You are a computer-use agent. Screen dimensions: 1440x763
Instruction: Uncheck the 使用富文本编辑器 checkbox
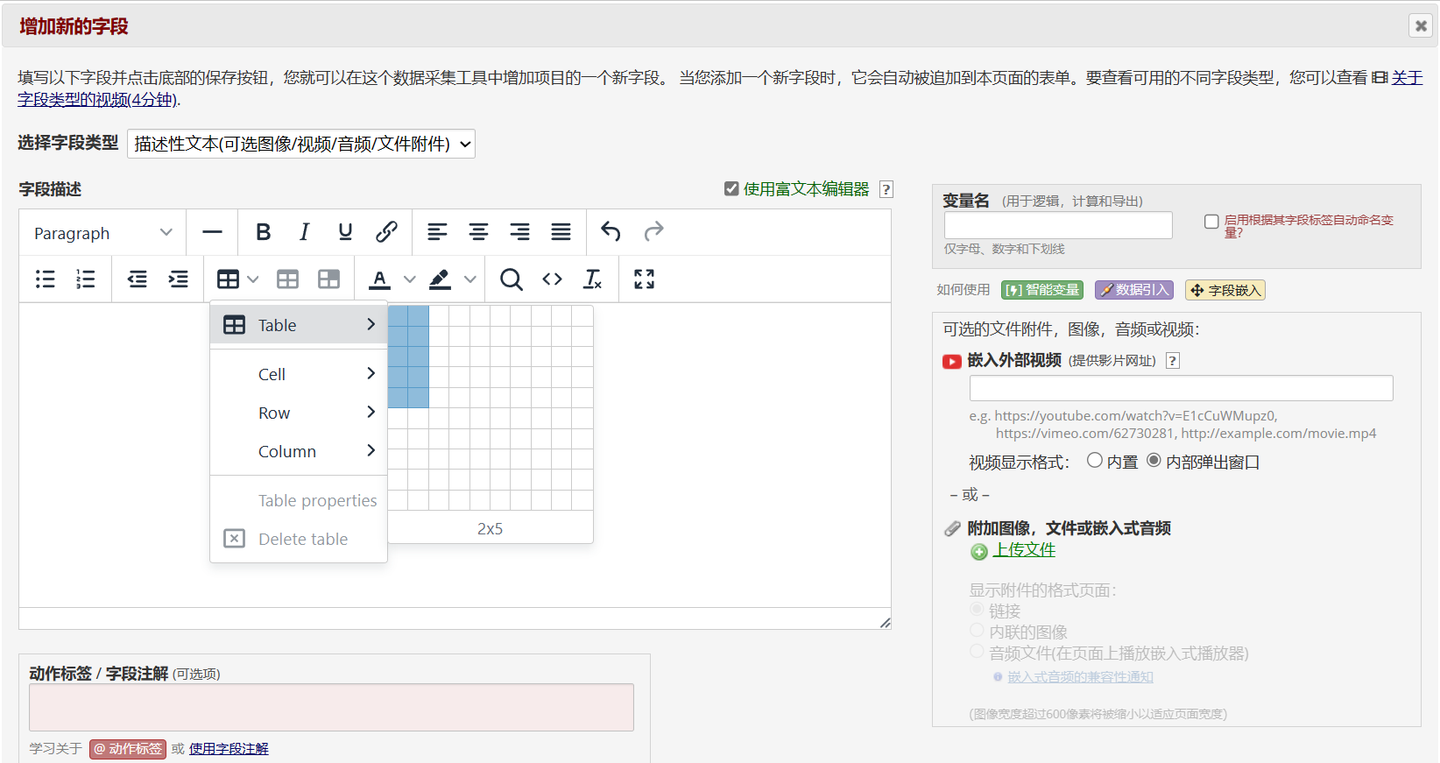pyautogui.click(x=732, y=188)
